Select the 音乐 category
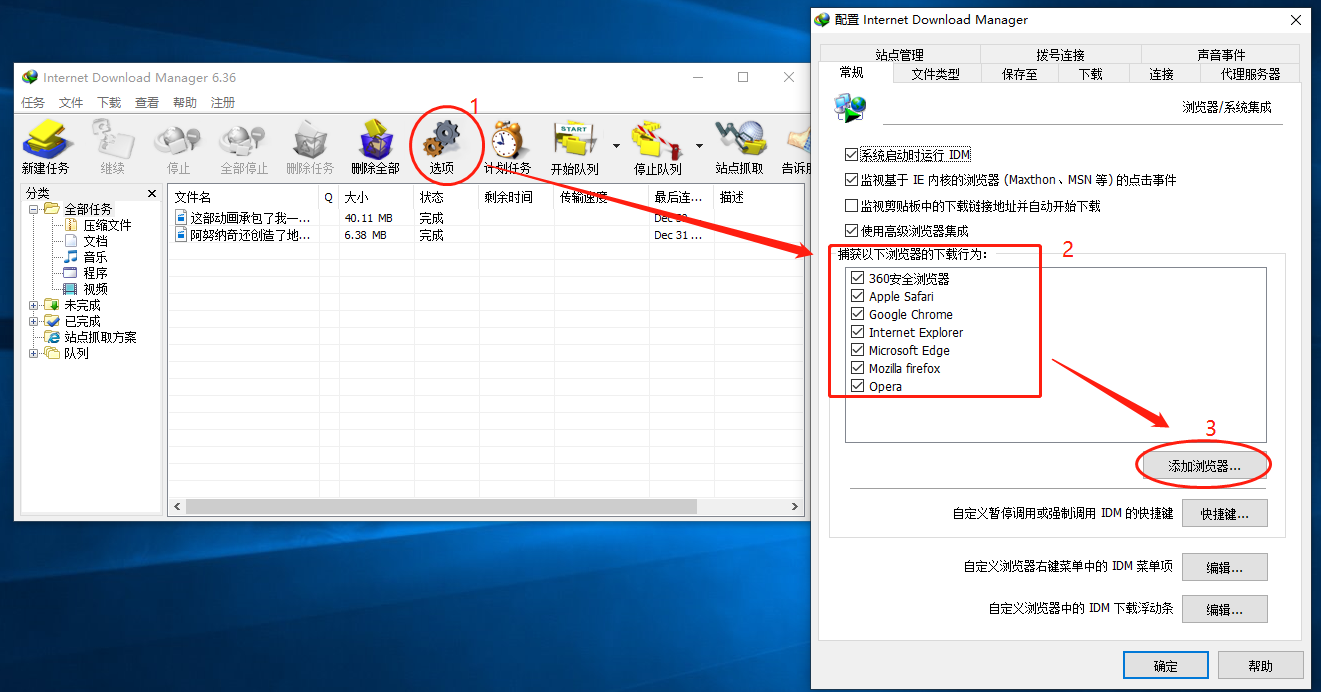 click(x=95, y=257)
